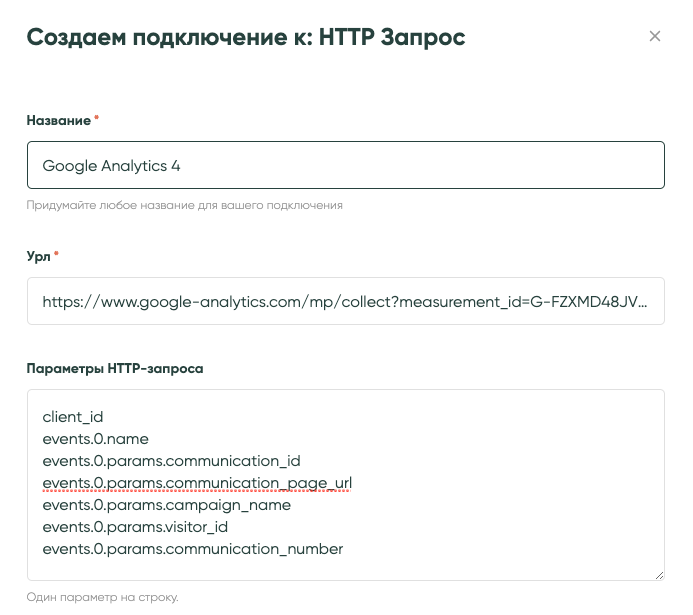Screen dimensions: 693x615
Task: Click the hint Один параметр на строку
Action: [102, 597]
